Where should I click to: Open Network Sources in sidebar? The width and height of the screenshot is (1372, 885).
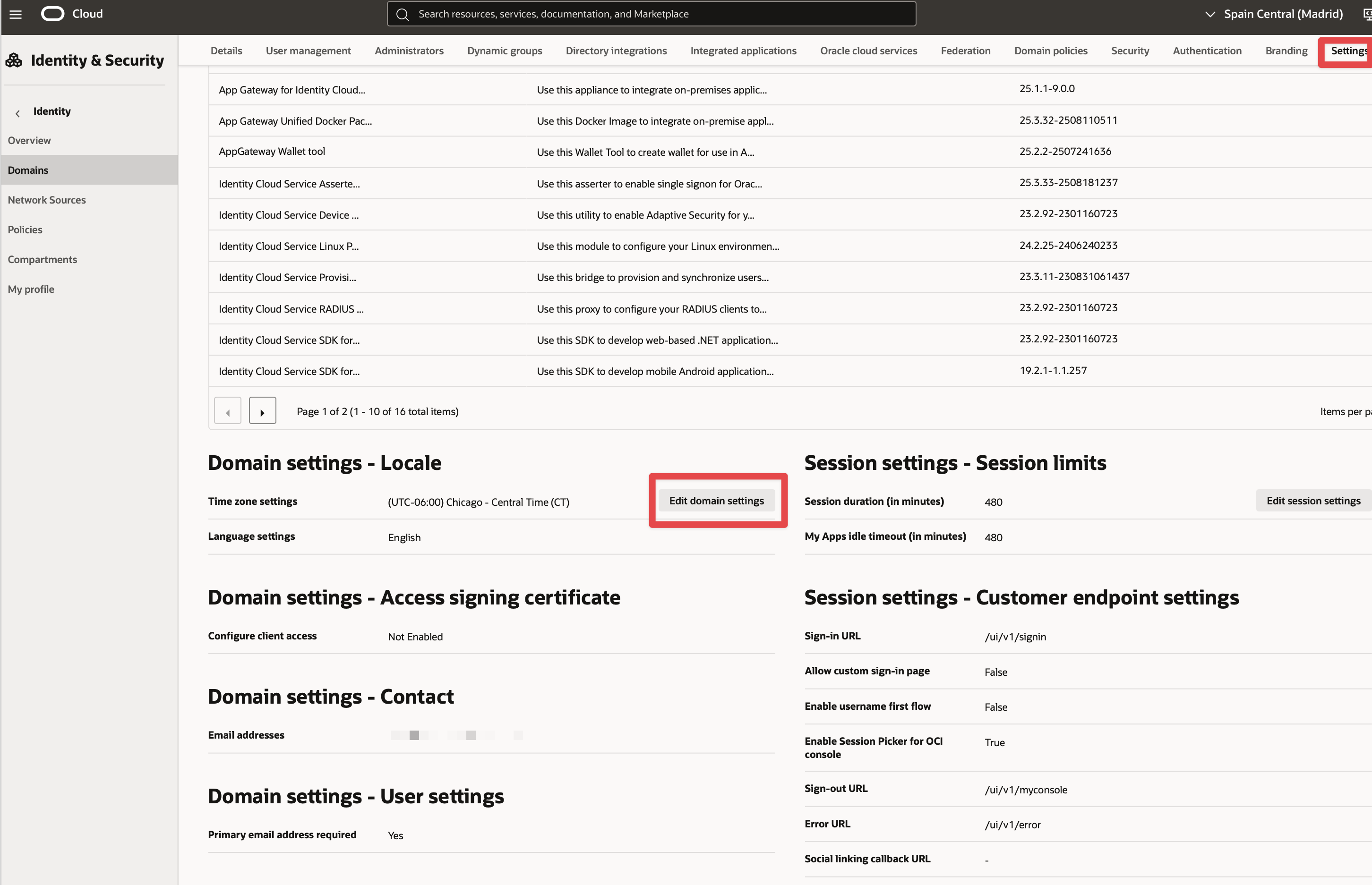coord(47,200)
